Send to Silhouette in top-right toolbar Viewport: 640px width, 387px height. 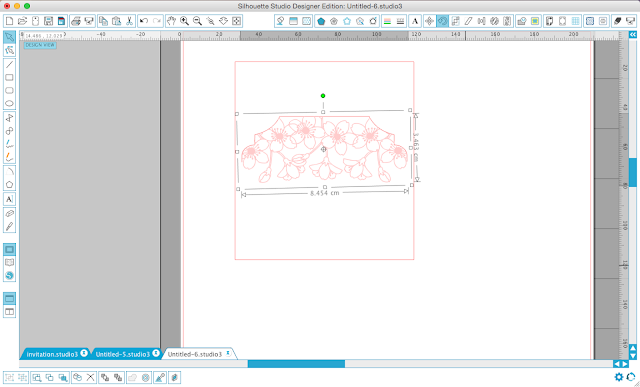[x=630, y=21]
